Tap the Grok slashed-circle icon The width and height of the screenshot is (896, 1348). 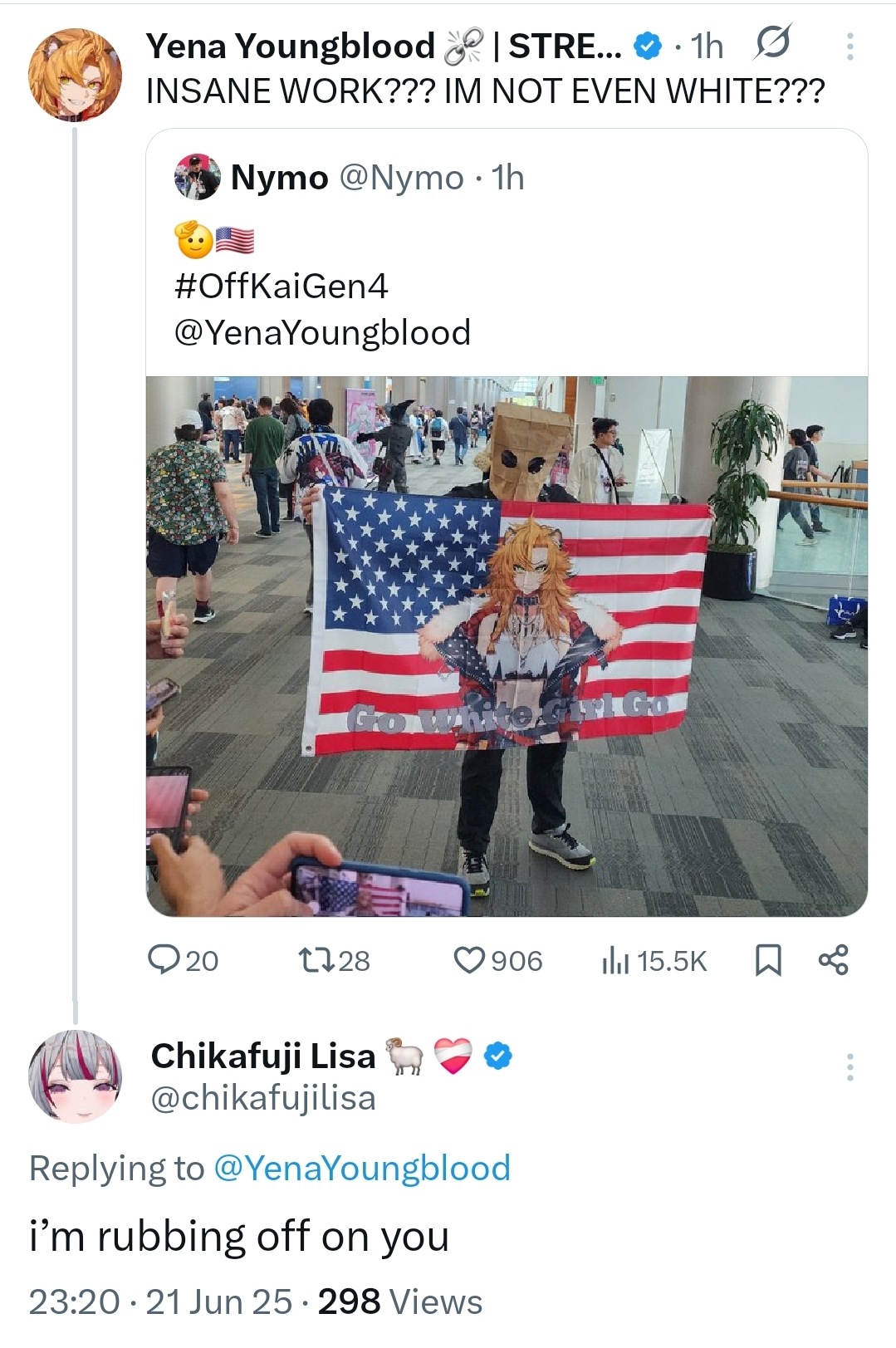pyautogui.click(x=771, y=44)
